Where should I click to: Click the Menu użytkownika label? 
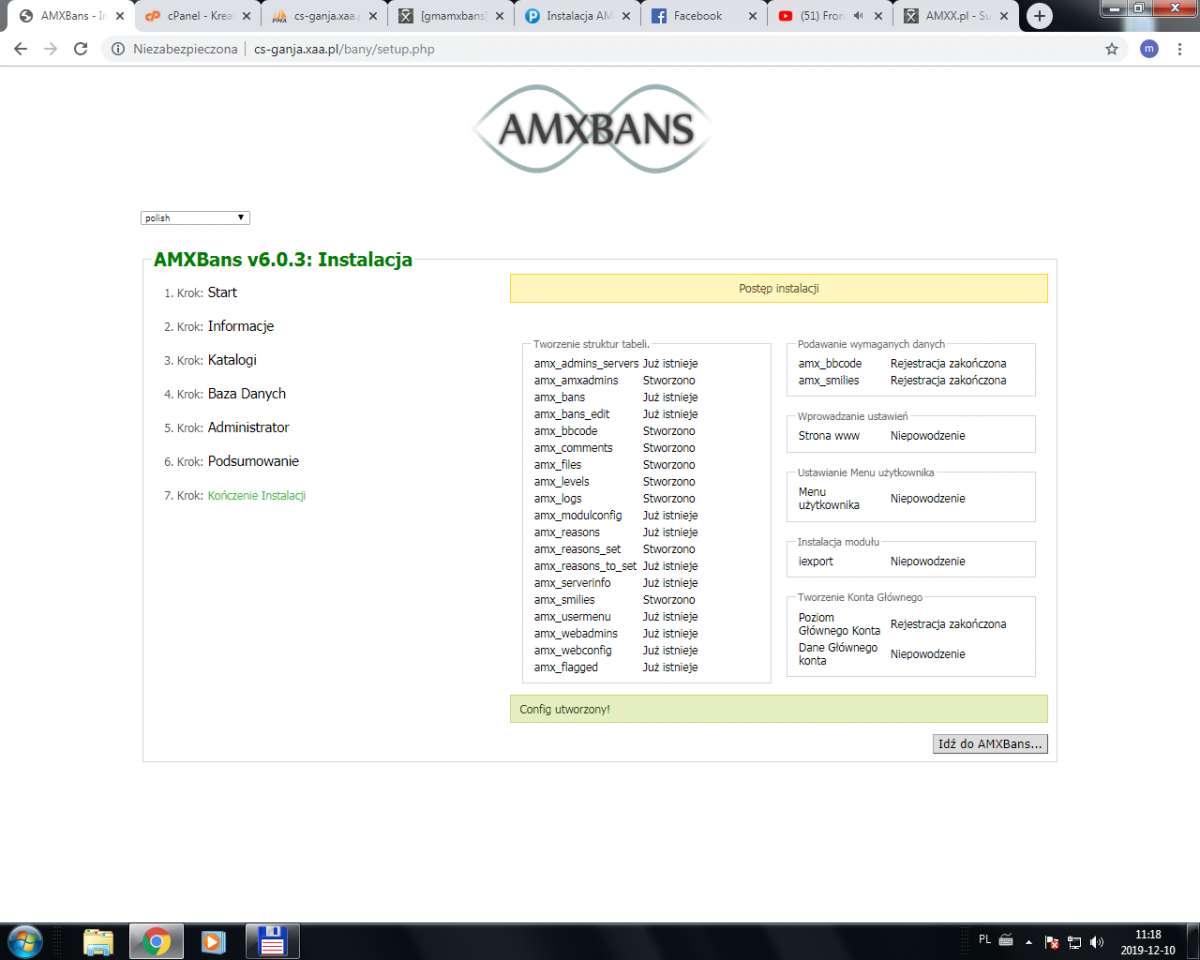pyautogui.click(x=829, y=499)
